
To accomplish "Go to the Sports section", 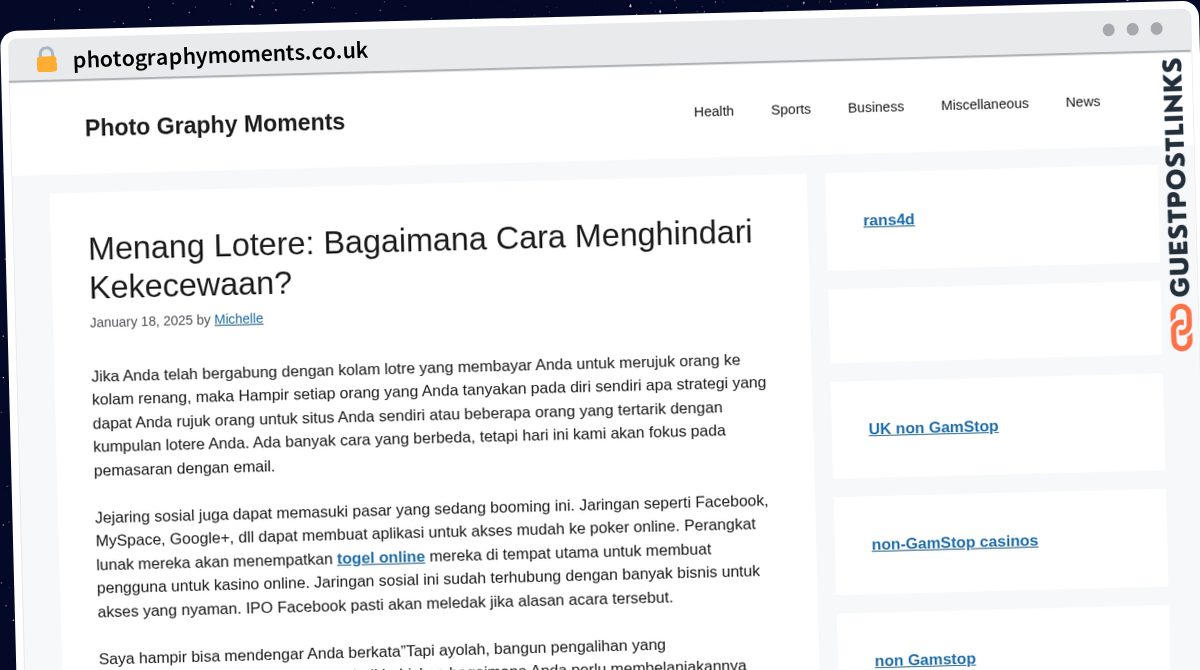I will [790, 109].
